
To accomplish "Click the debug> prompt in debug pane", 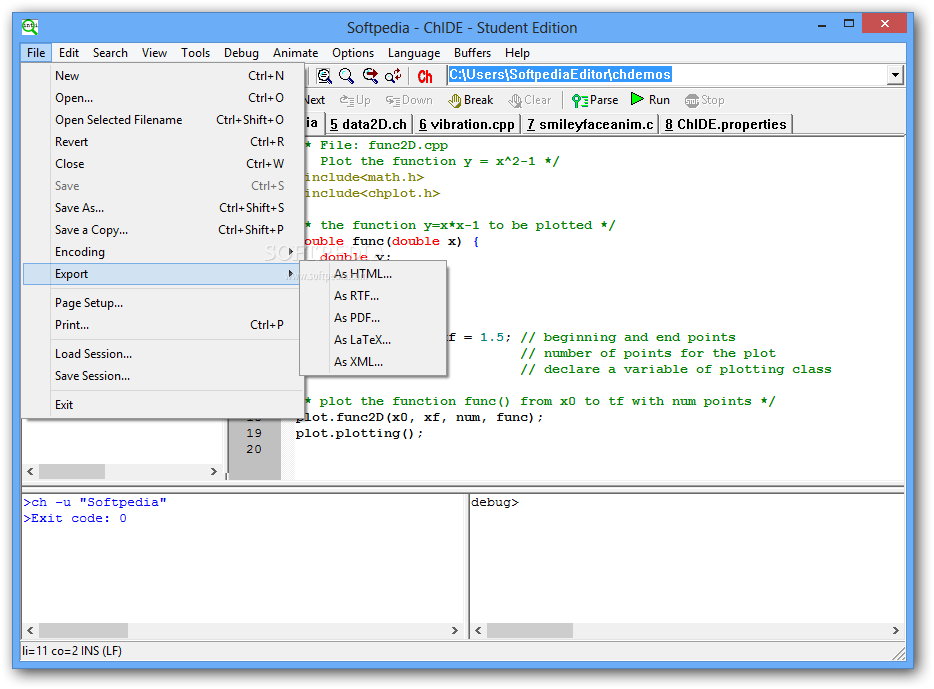I will [x=495, y=502].
